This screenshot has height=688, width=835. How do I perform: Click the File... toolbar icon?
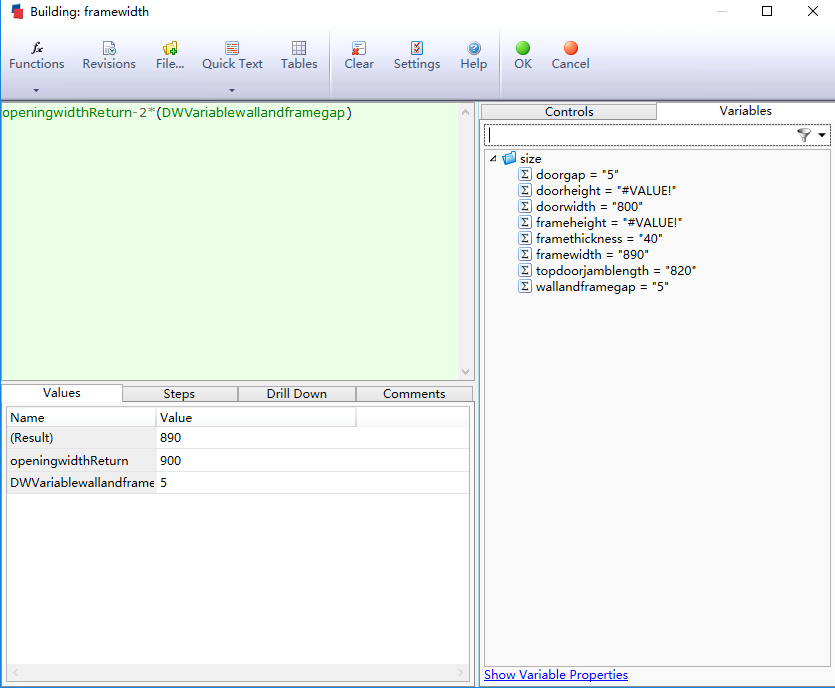coord(170,55)
